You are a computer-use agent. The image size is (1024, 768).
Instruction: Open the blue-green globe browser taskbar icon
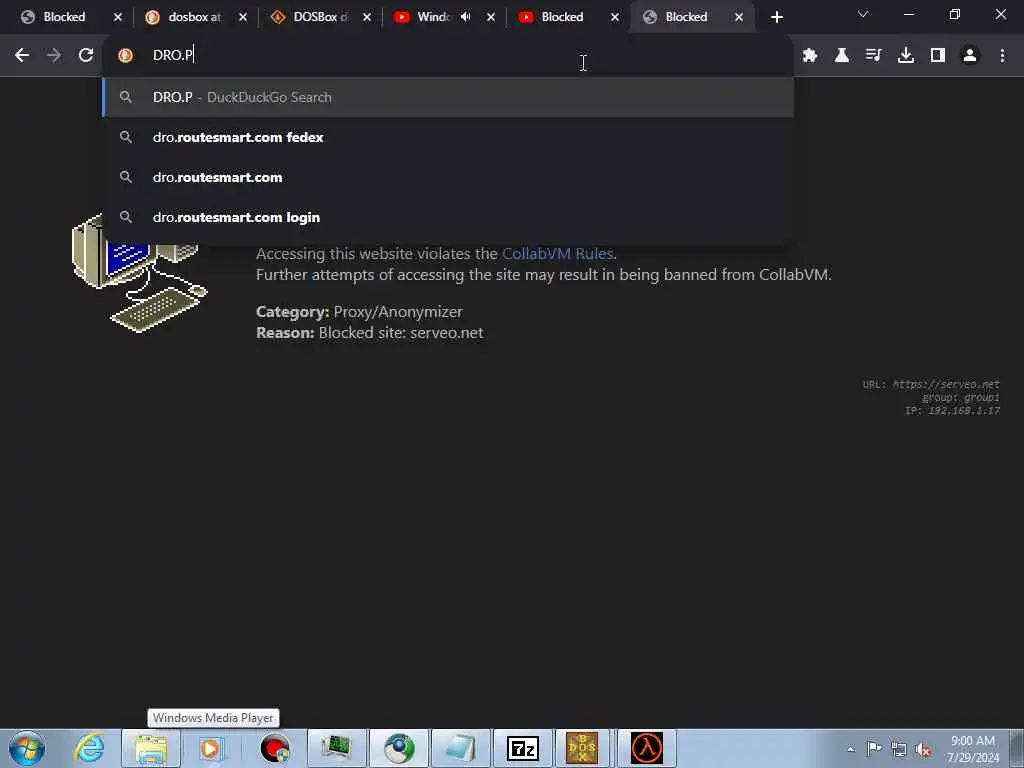[399, 748]
